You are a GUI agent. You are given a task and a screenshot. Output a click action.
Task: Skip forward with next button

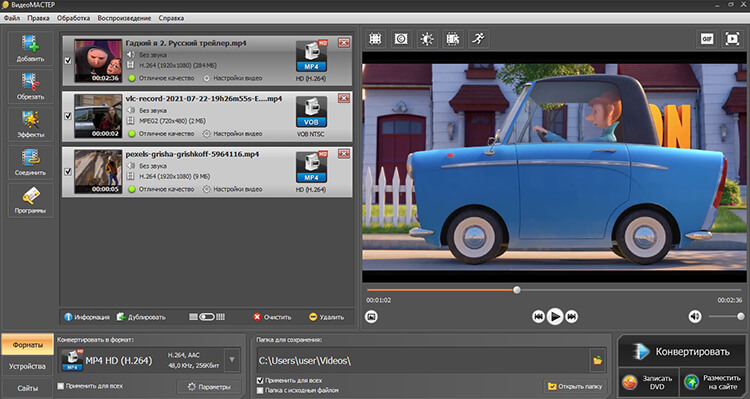click(572, 316)
